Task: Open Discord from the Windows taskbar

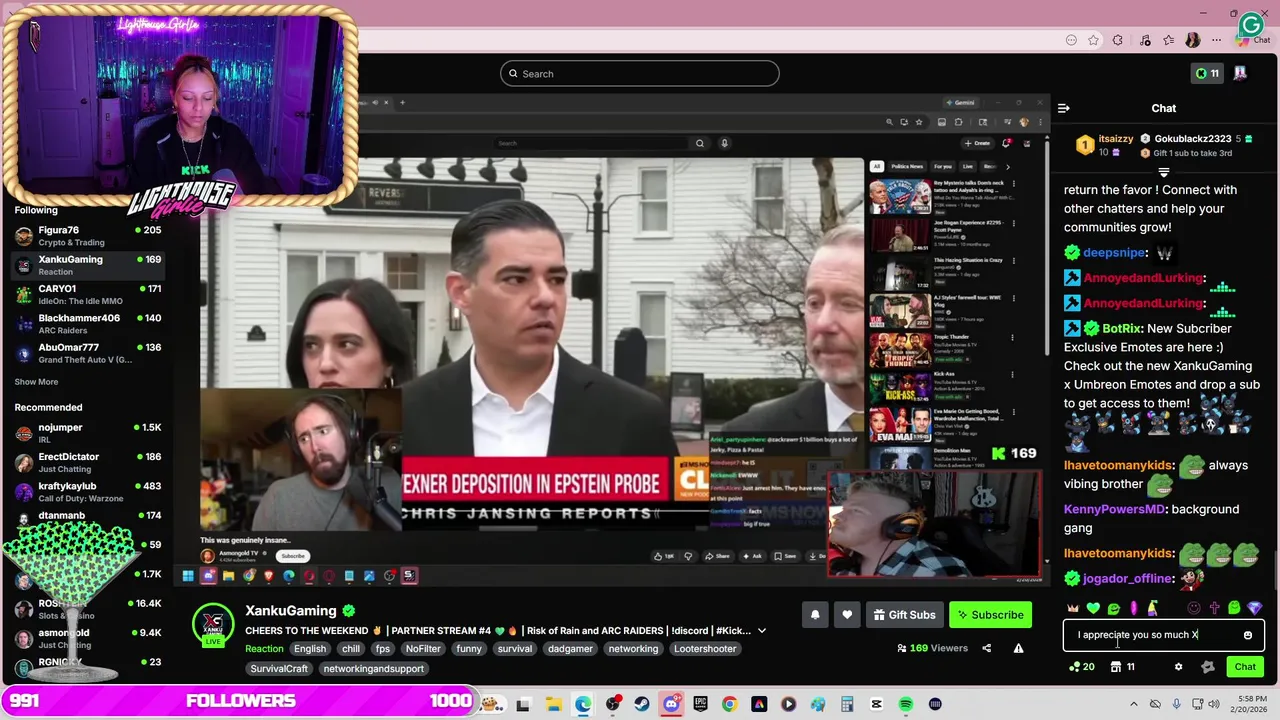Action: point(671,704)
